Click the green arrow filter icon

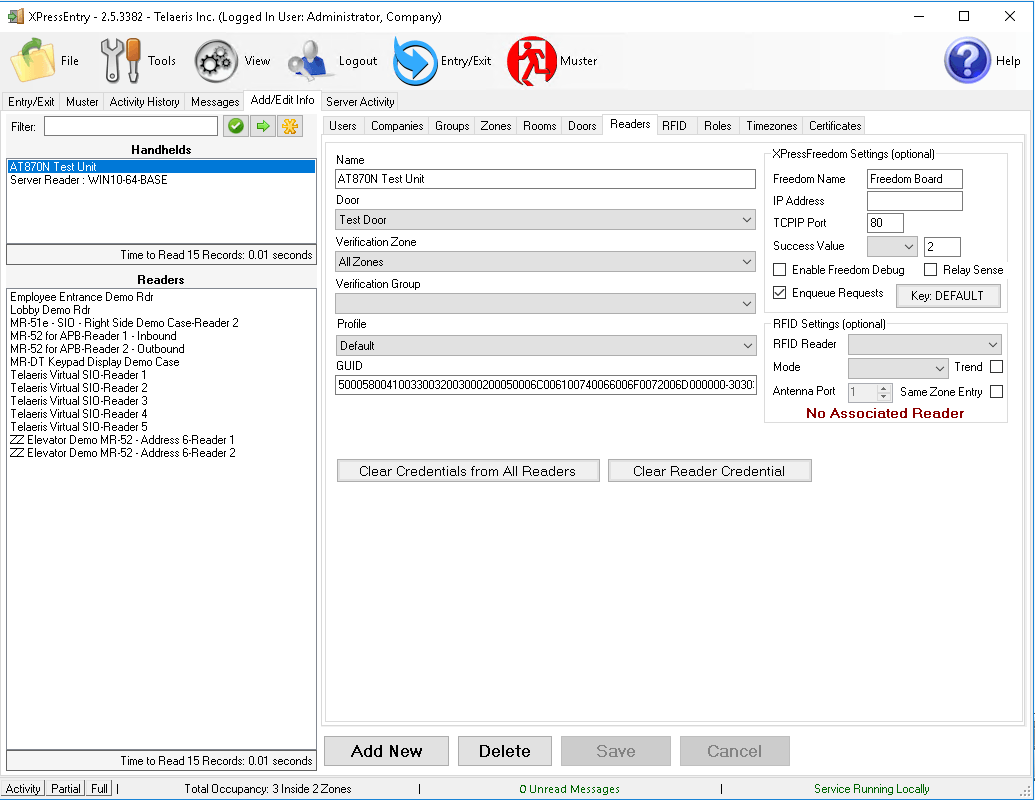pos(262,126)
